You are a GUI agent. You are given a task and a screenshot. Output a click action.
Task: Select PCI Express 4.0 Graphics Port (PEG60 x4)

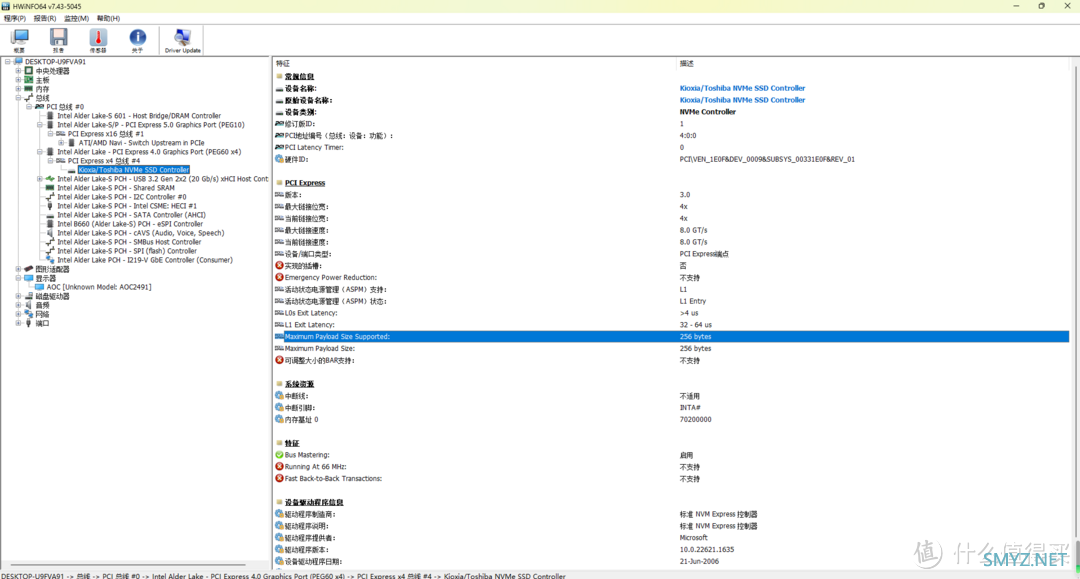point(149,151)
